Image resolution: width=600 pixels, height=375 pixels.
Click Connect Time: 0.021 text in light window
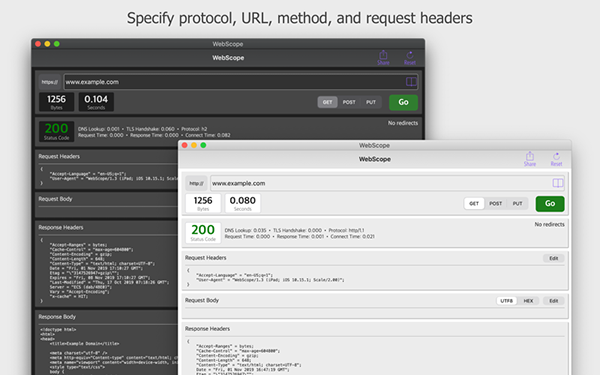pos(352,236)
